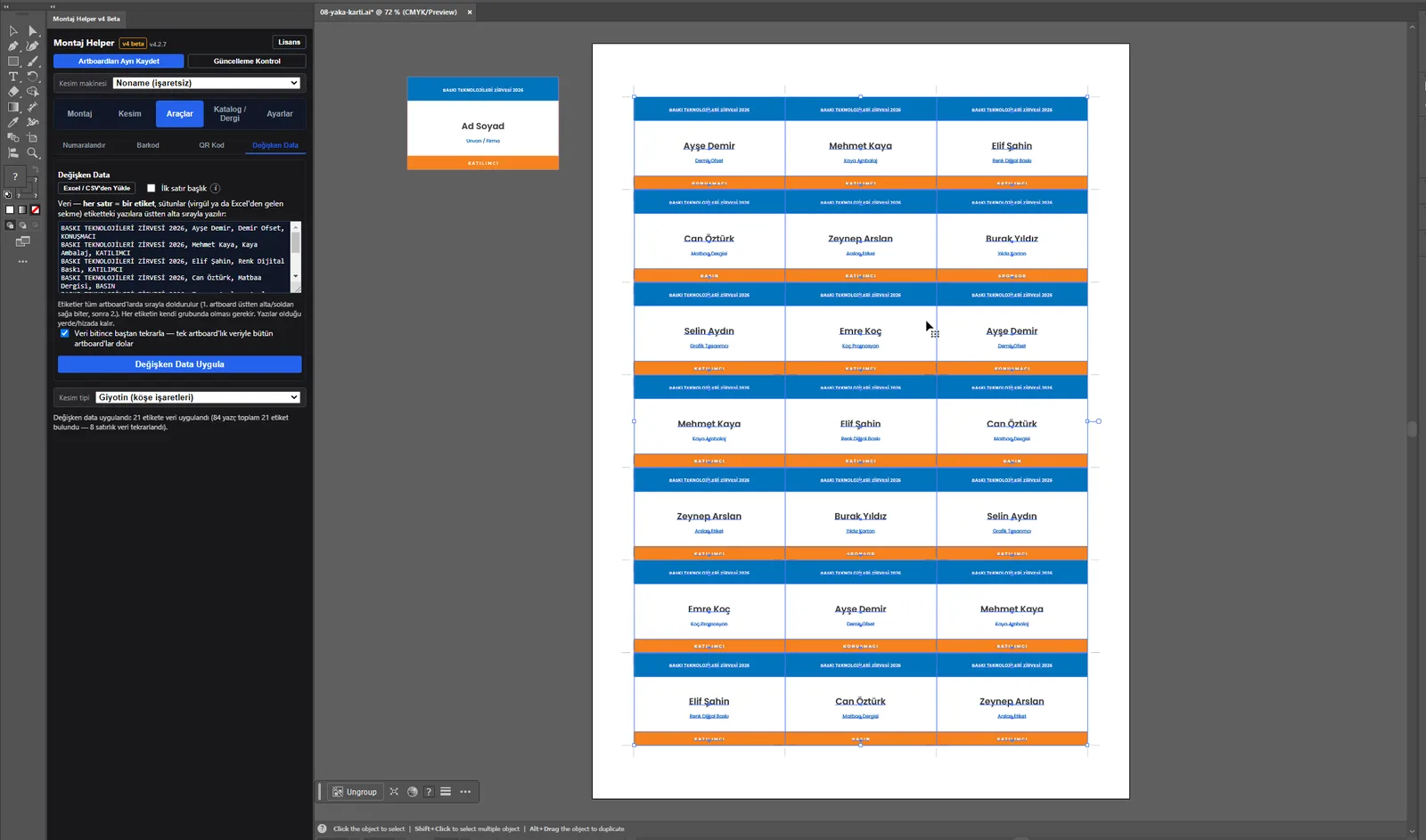Click the fill and stroke swatch box

point(16,178)
